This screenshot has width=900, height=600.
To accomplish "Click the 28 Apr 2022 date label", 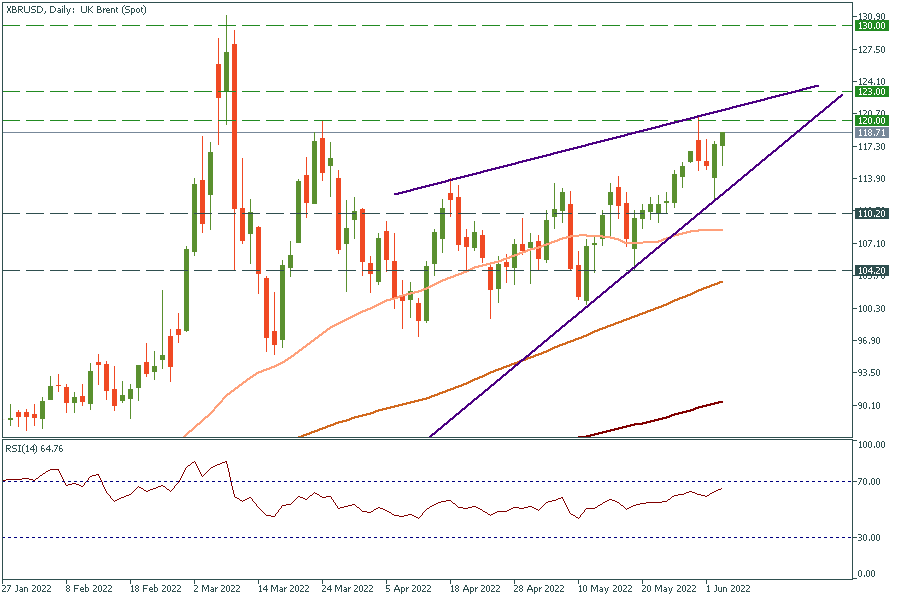I will [537, 589].
